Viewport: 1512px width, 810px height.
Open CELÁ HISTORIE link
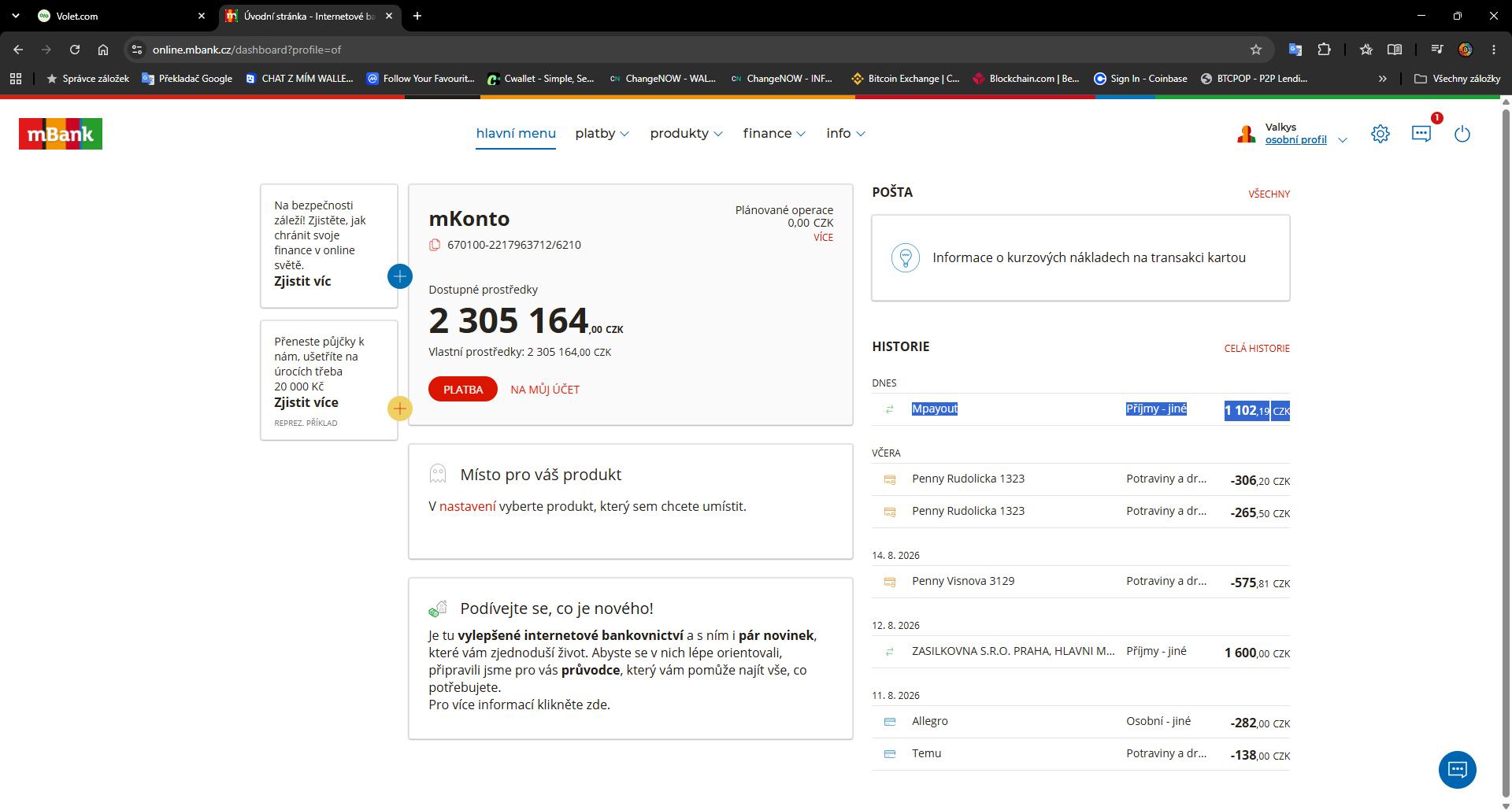point(1257,349)
